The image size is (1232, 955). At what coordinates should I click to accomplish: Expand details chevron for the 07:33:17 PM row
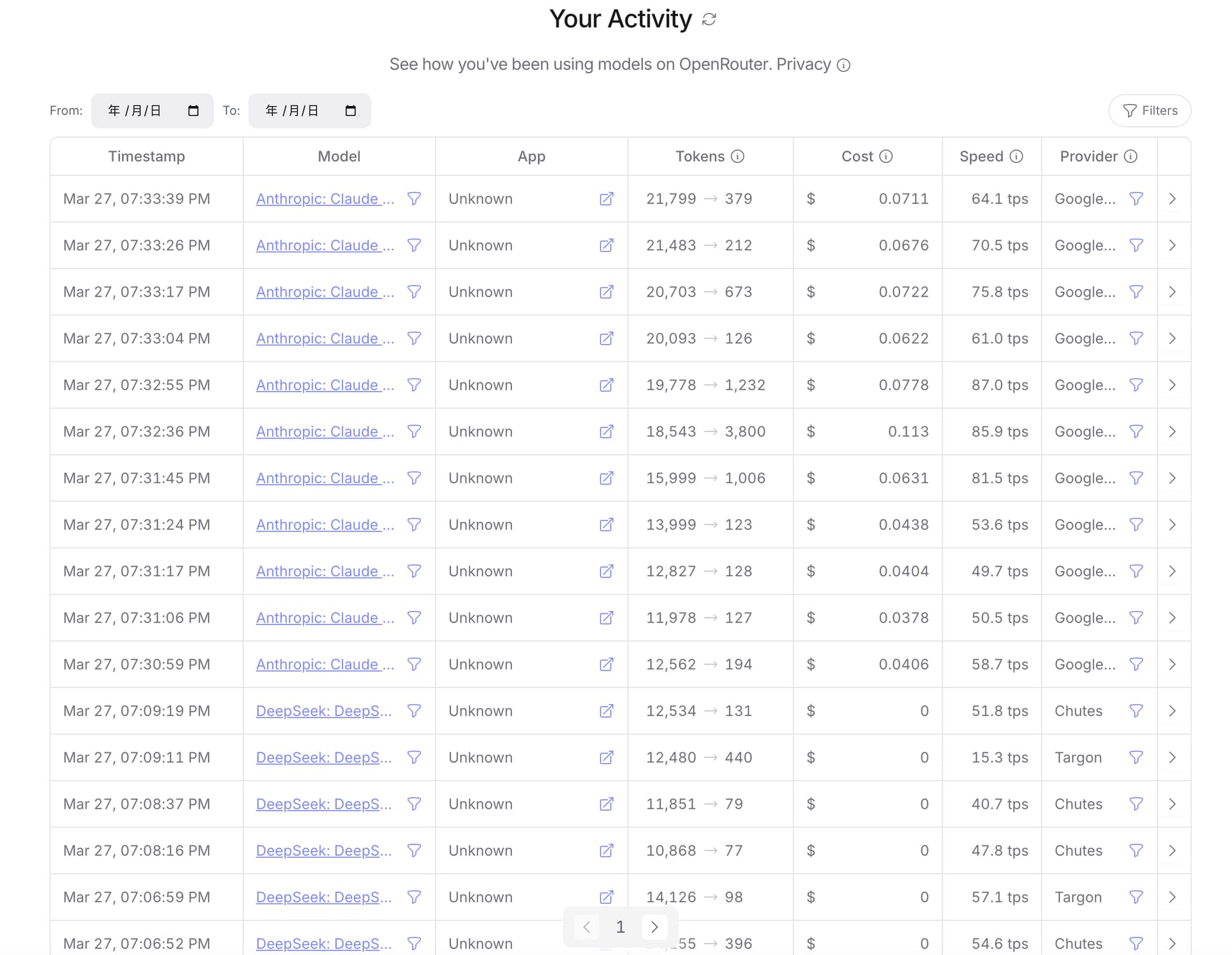tap(1172, 292)
